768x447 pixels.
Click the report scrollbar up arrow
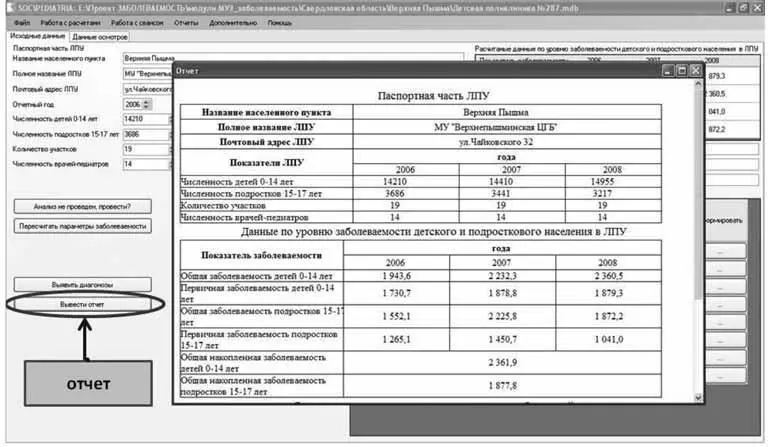[698, 84]
